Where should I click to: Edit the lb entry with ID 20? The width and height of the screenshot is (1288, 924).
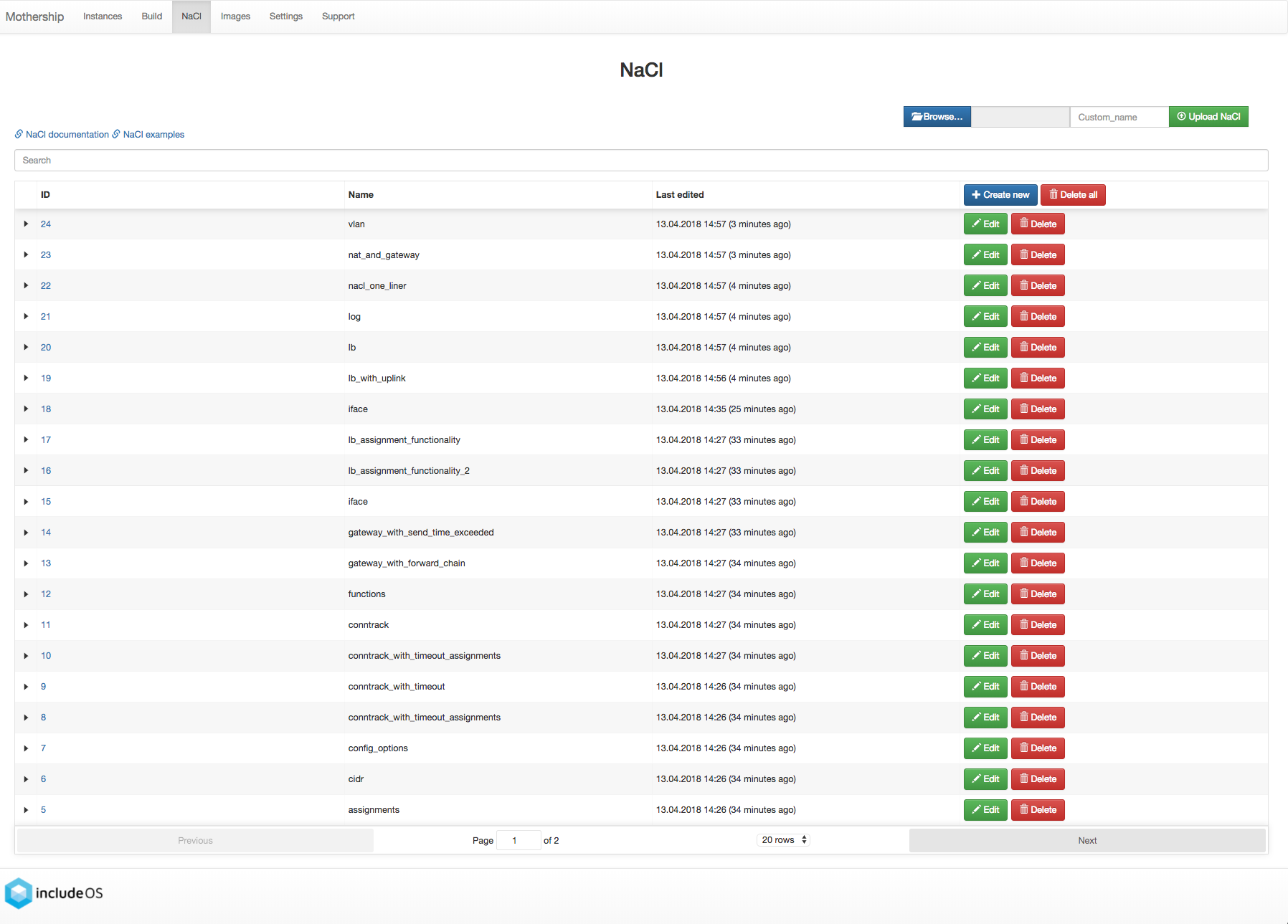[985, 348]
